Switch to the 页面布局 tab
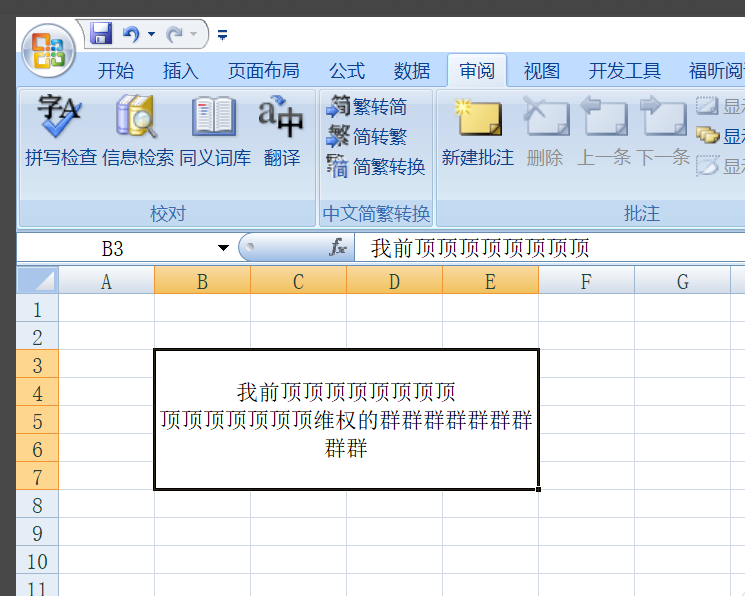 pyautogui.click(x=264, y=71)
